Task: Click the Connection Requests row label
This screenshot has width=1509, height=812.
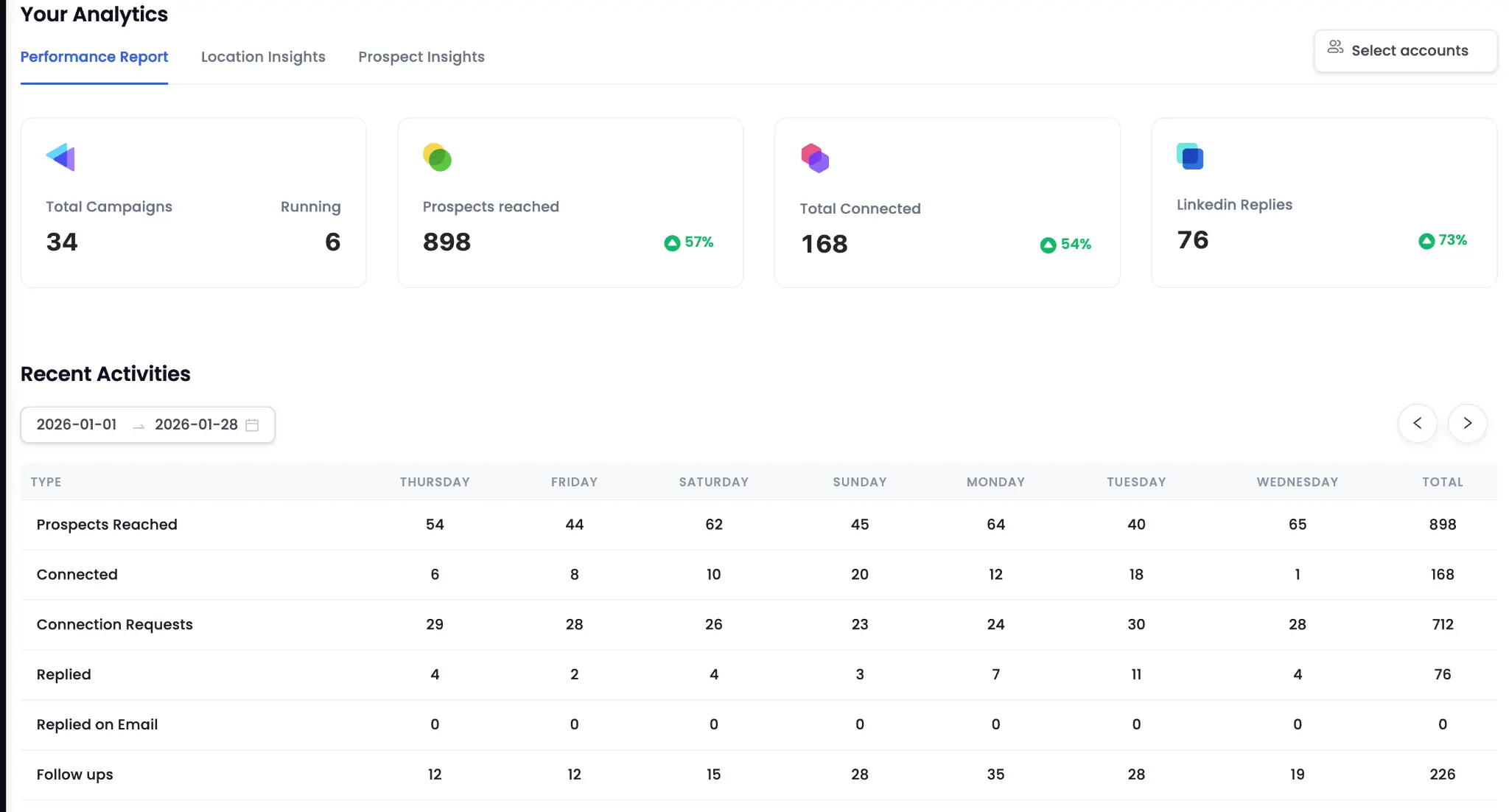Action: click(114, 625)
